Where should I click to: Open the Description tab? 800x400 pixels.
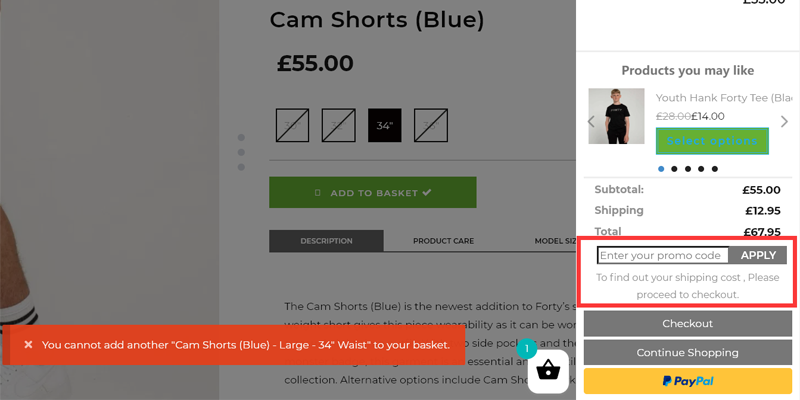[x=327, y=241]
